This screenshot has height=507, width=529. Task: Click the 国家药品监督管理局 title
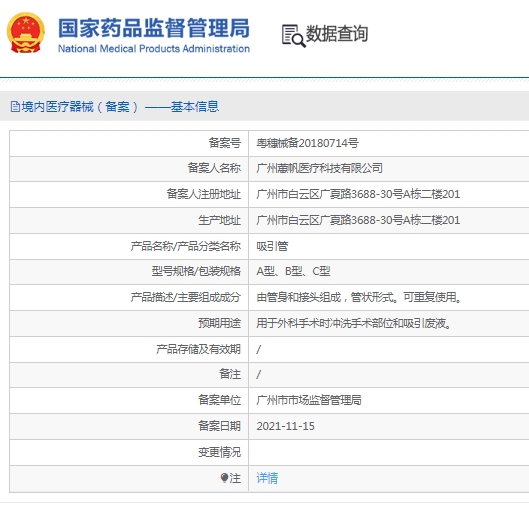pyautogui.click(x=154, y=28)
